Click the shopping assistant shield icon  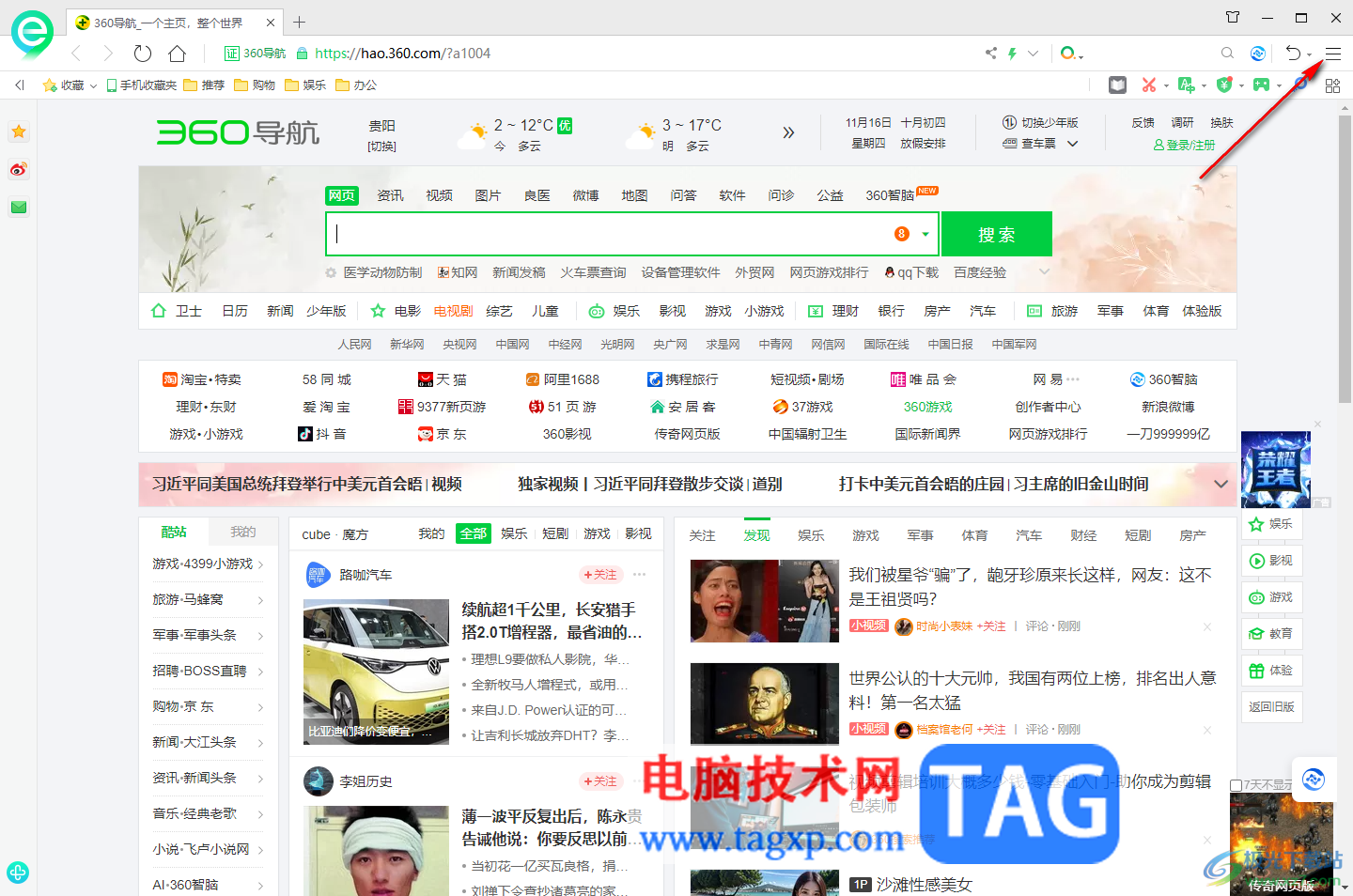[x=1224, y=85]
